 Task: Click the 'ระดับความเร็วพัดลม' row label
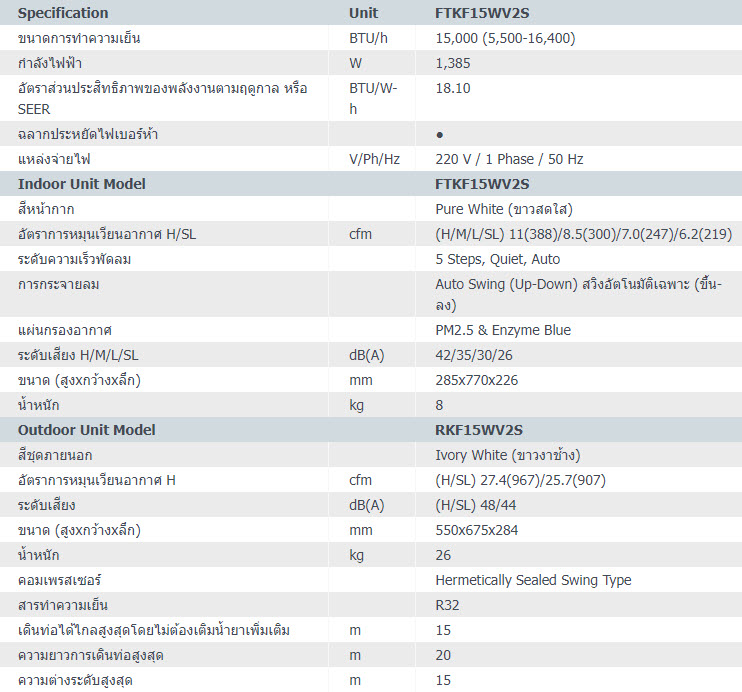74,259
